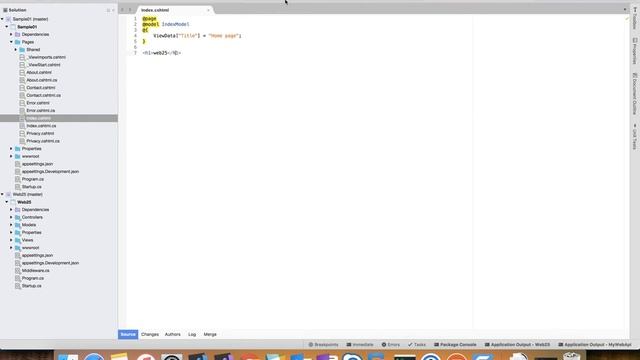Expand Properties folder under Sample01

(x=11, y=149)
